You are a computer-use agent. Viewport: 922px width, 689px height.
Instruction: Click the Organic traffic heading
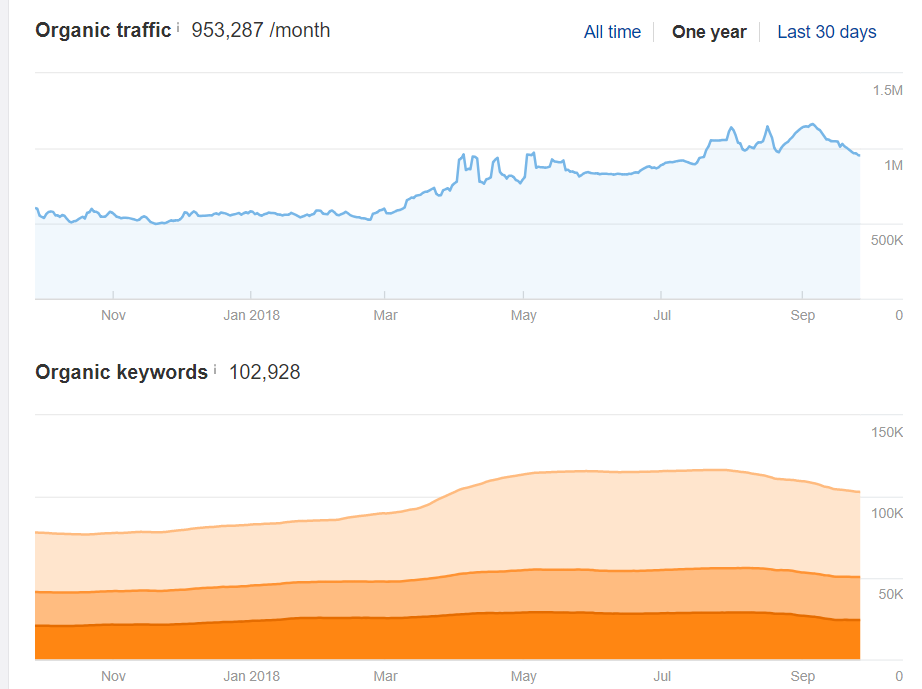(x=103, y=31)
